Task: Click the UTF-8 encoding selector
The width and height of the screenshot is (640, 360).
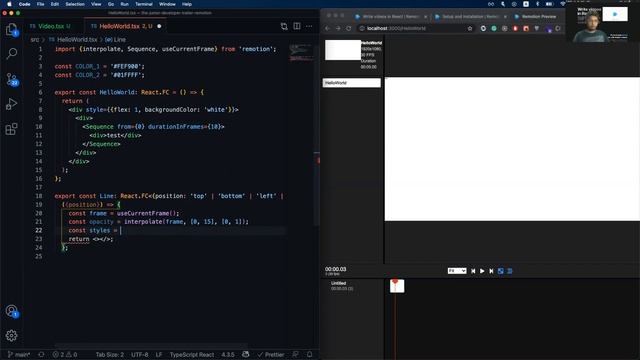Action: click(x=140, y=355)
